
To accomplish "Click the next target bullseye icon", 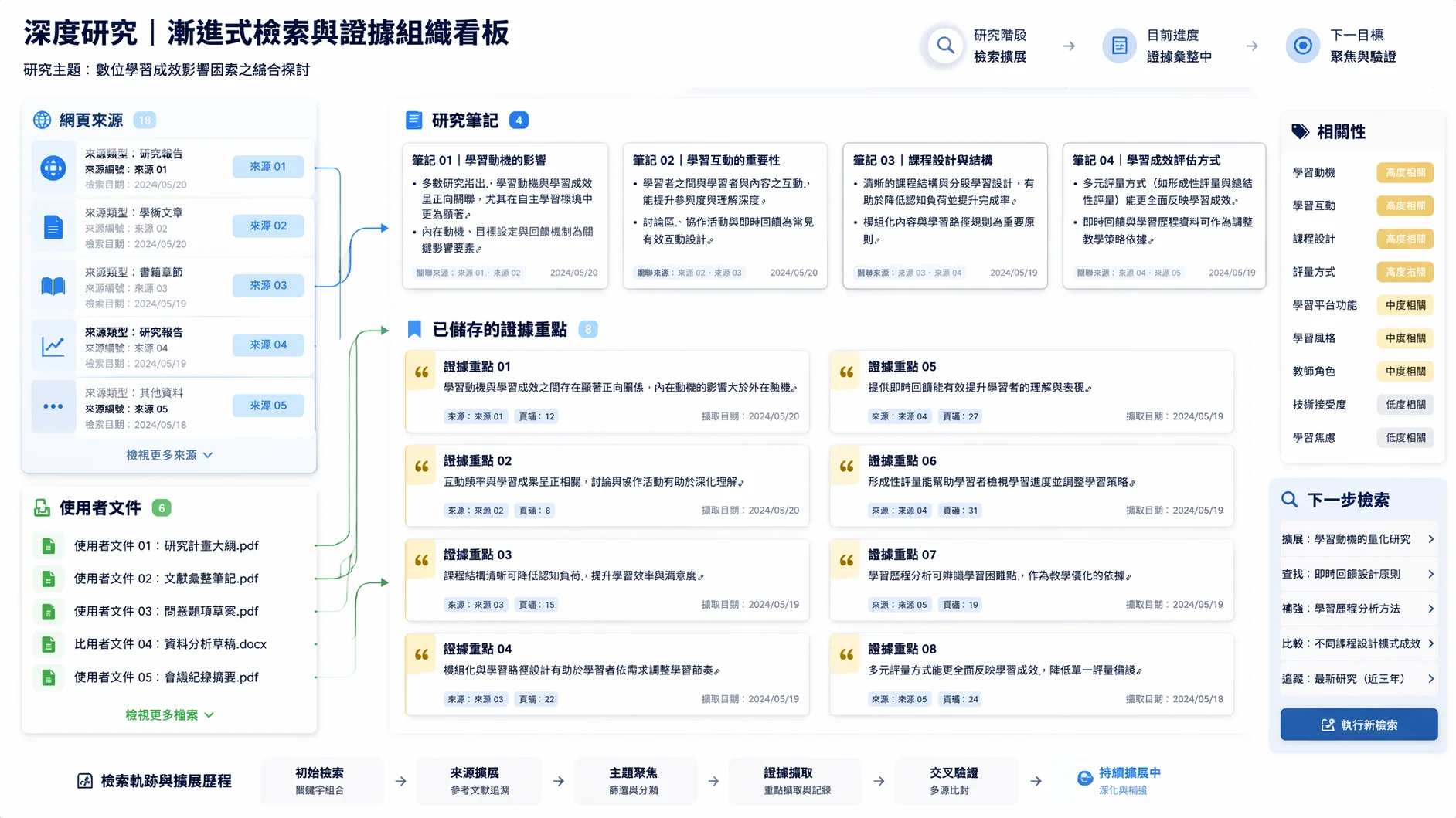I will pyautogui.click(x=1302, y=46).
